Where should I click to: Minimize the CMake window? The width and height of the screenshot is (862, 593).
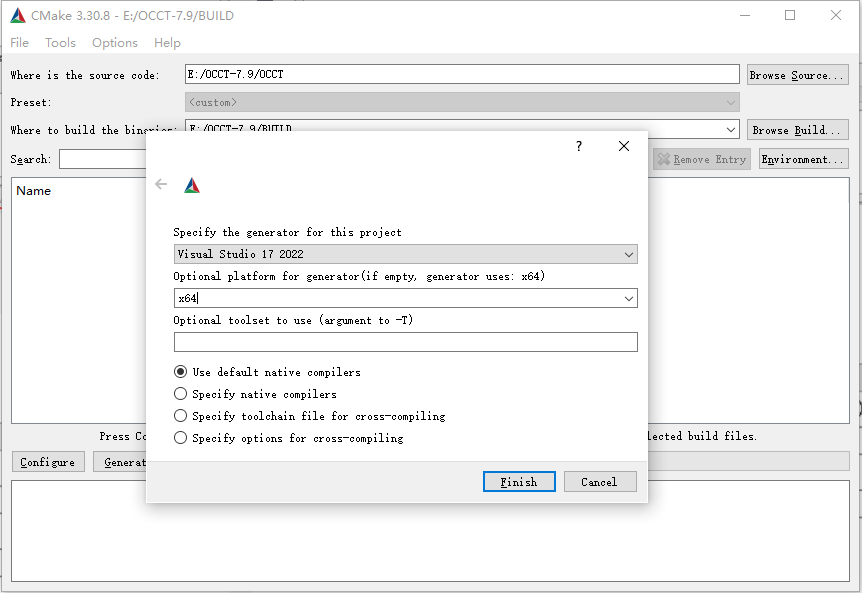pos(745,15)
